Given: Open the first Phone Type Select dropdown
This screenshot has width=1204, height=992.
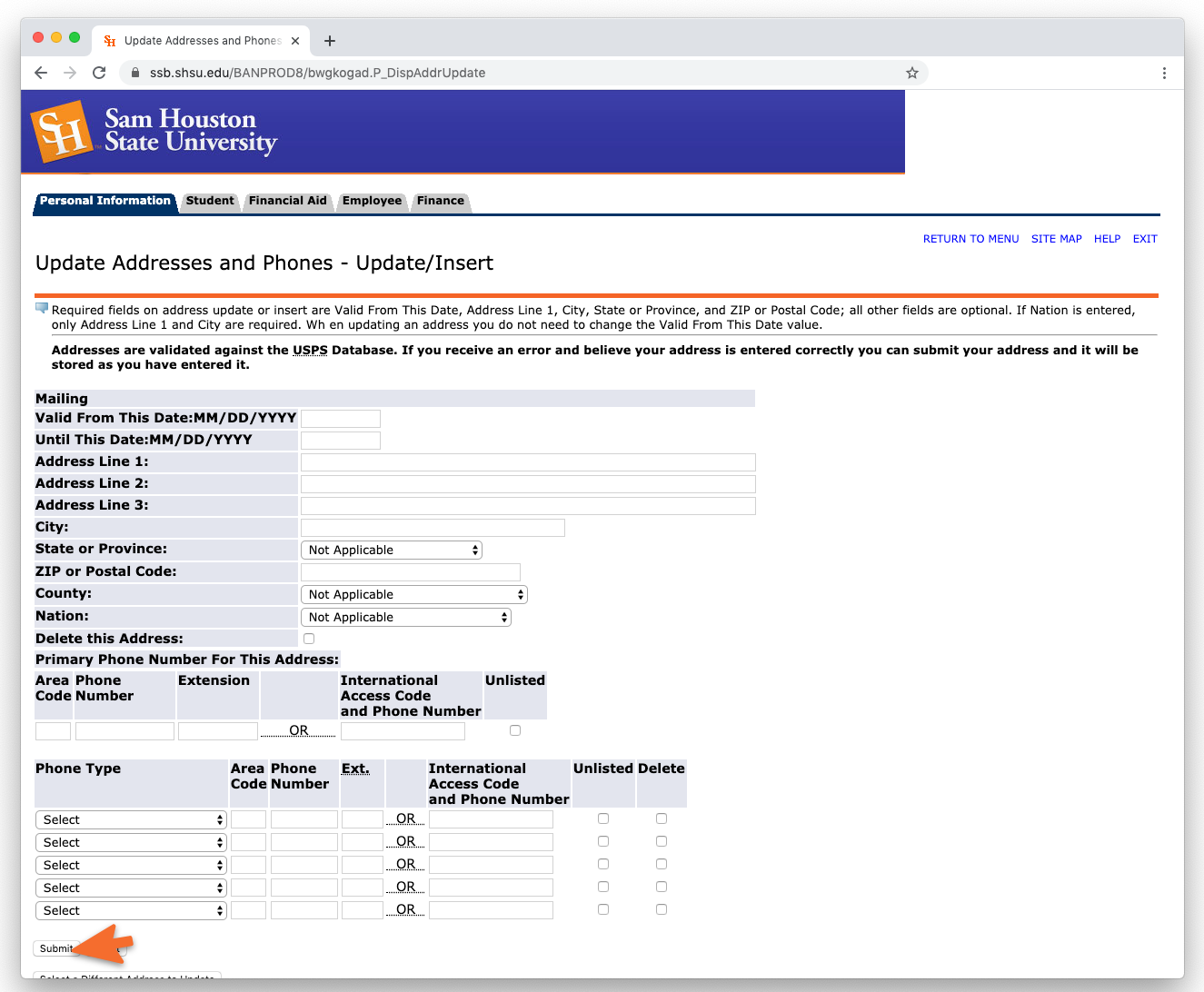Looking at the screenshot, I should coord(131,819).
